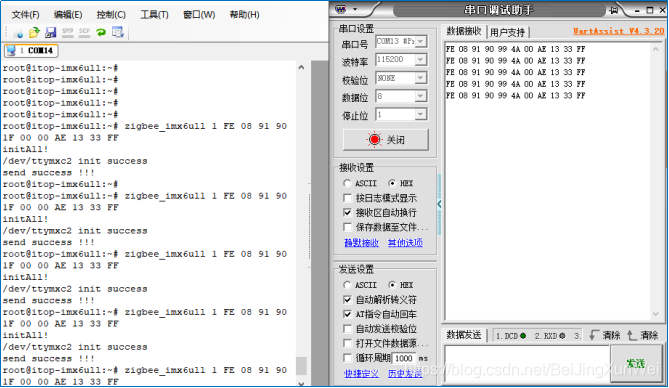The height and width of the screenshot is (388, 669).
Task: Click the 发送 send button
Action: click(636, 363)
